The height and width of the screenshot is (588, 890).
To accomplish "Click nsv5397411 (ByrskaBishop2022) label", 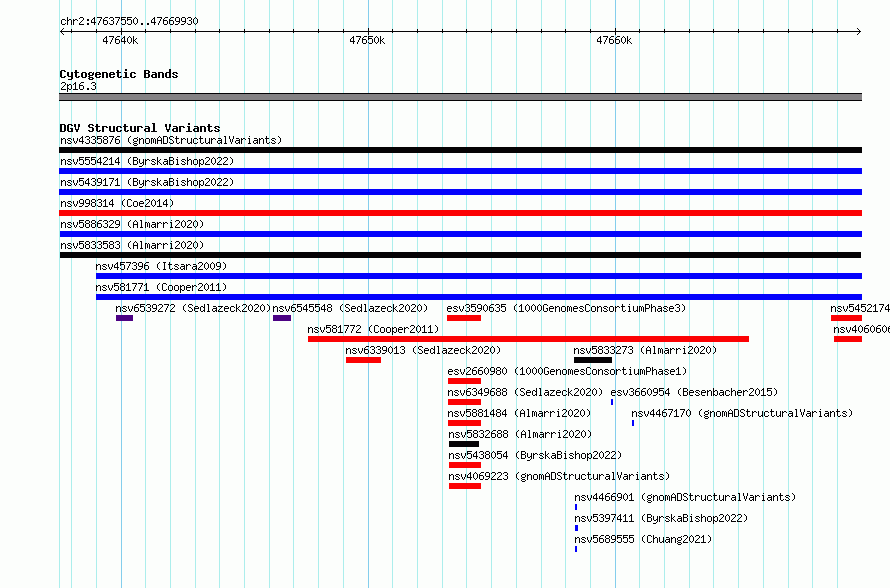I will pyautogui.click(x=661, y=518).
